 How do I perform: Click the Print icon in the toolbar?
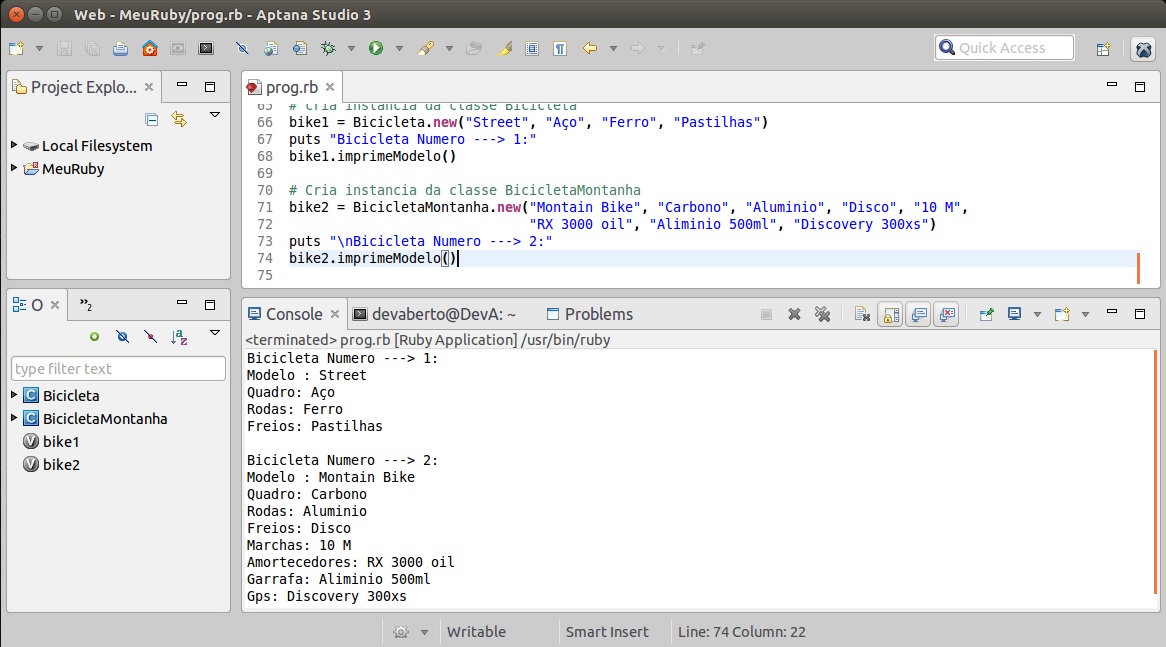point(120,48)
